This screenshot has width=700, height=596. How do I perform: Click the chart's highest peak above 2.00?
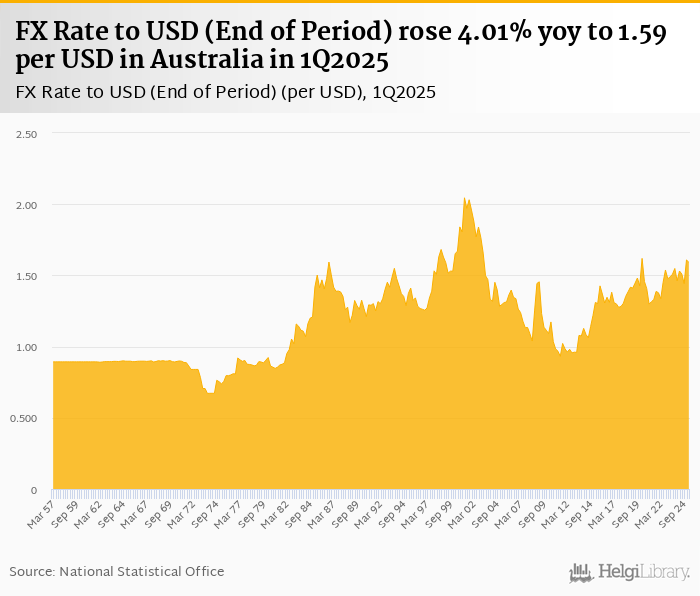[465, 199]
